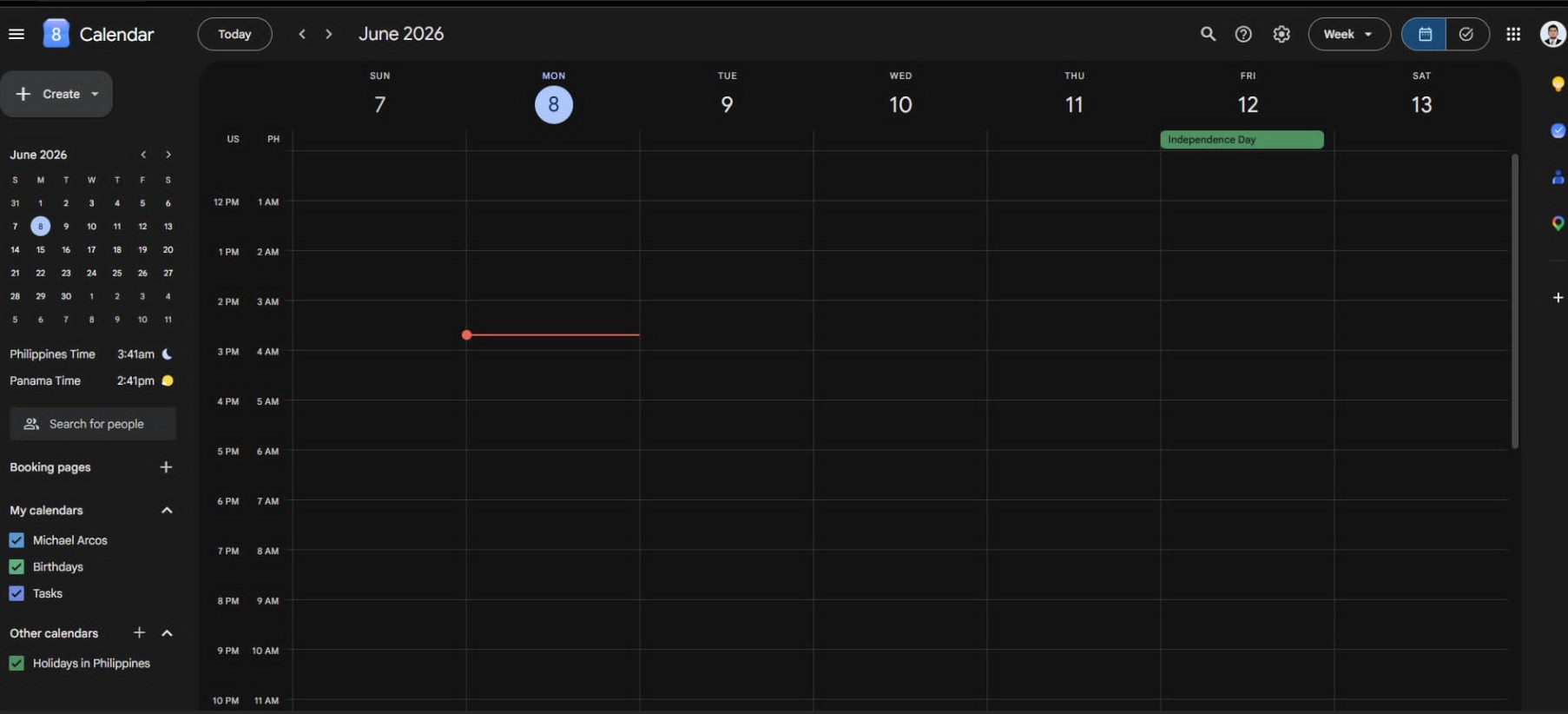
Task: Toggle Holidays in Philippines checkbox
Action: coord(16,664)
